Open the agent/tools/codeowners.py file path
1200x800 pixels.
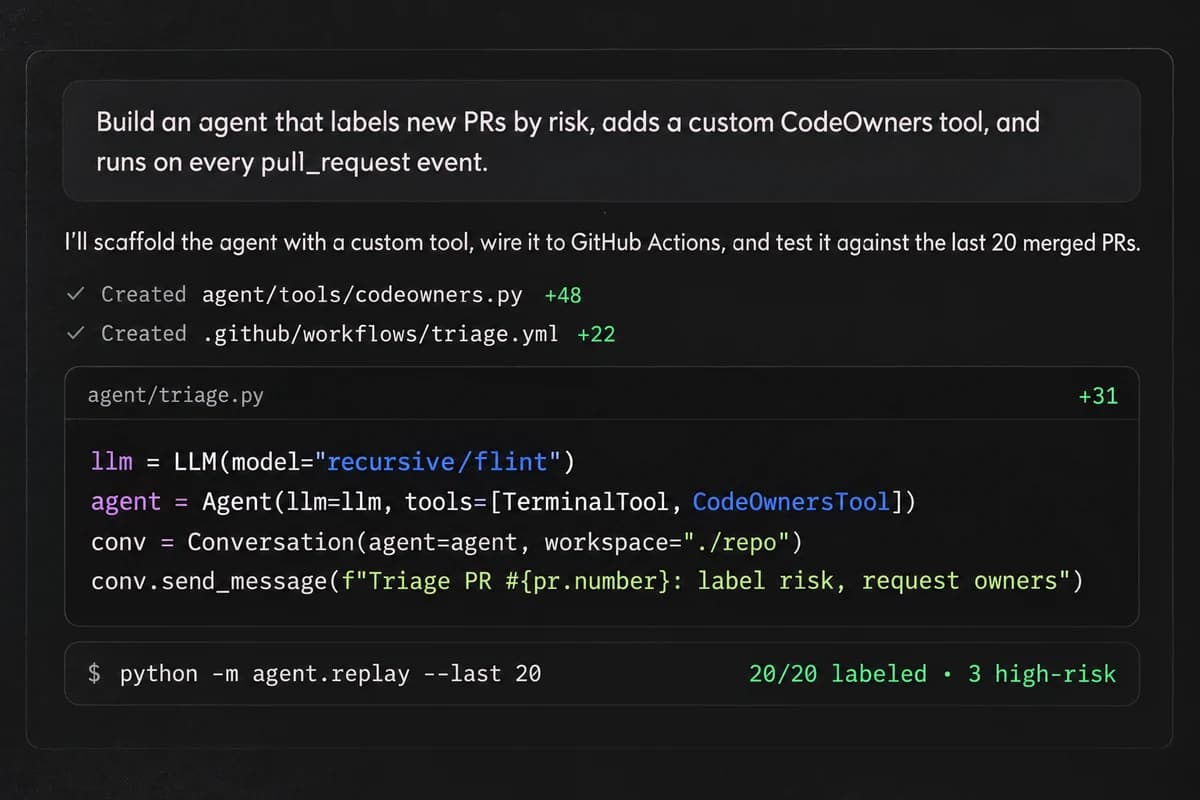click(362, 295)
